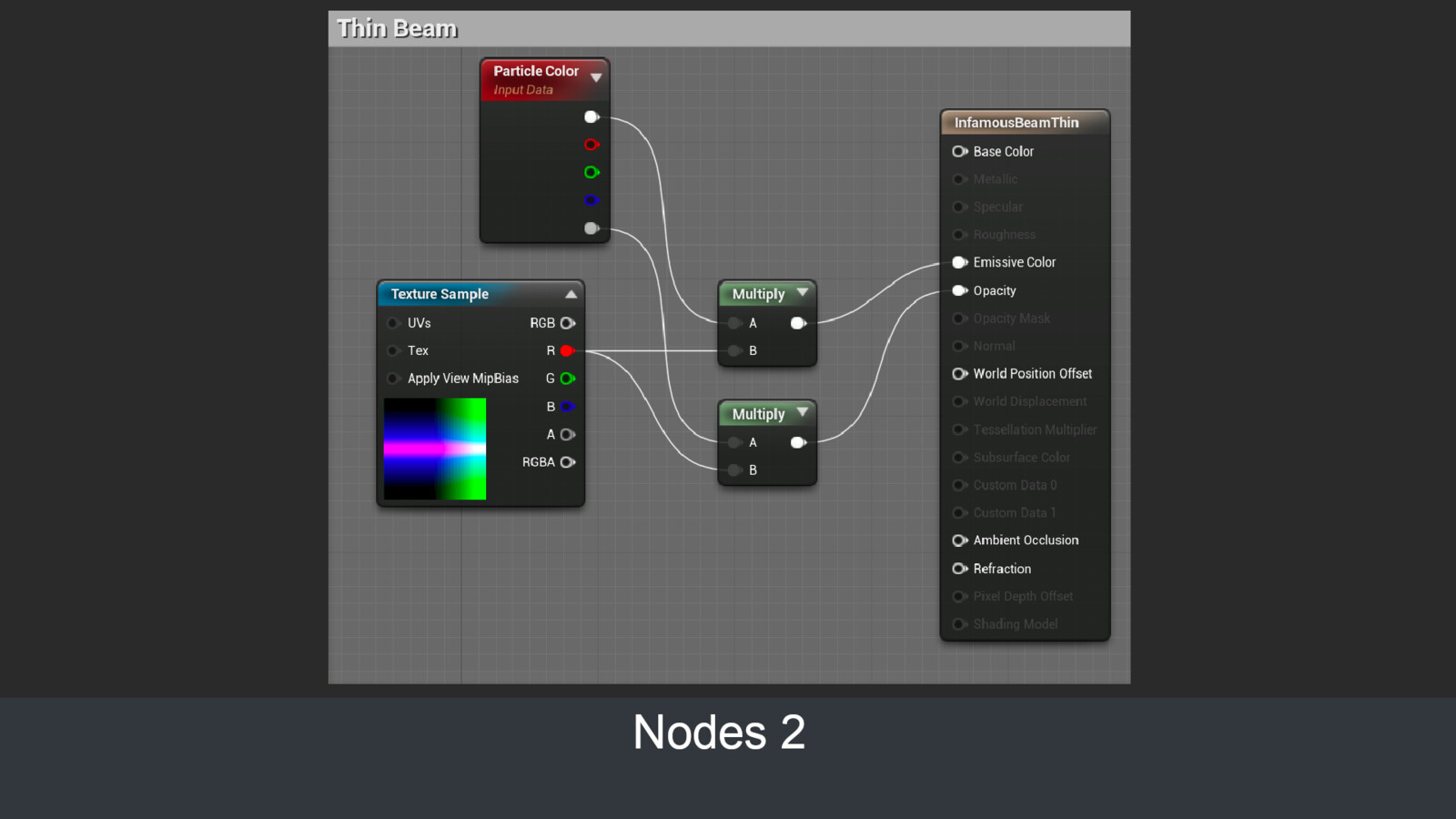1456x819 pixels.
Task: Click input pin B of the lower Multiply node
Action: tap(734, 470)
